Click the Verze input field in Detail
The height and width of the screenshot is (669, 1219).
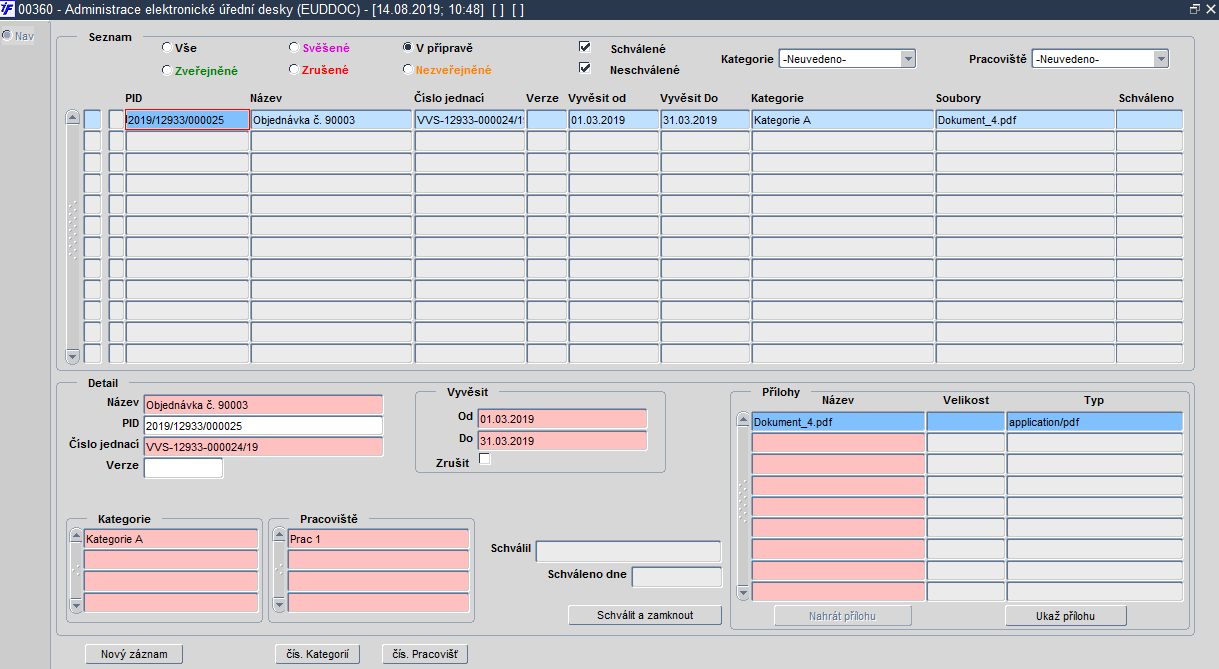(x=184, y=468)
